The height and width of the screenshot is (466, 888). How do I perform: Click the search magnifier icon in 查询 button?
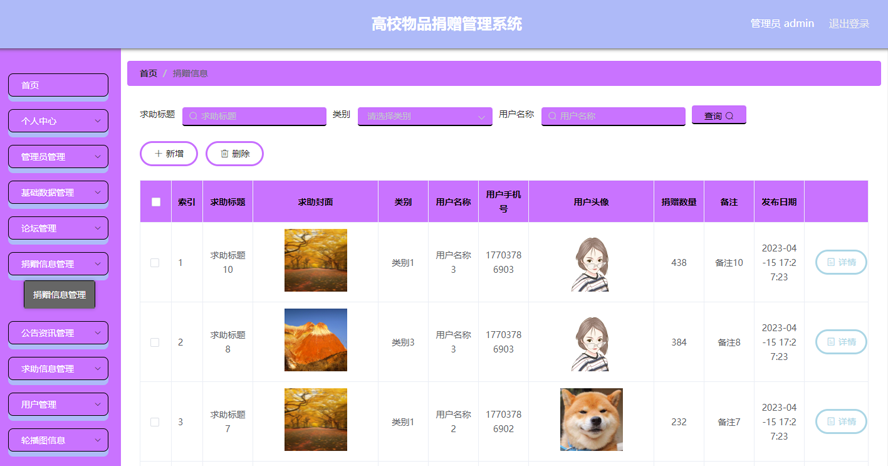point(729,116)
